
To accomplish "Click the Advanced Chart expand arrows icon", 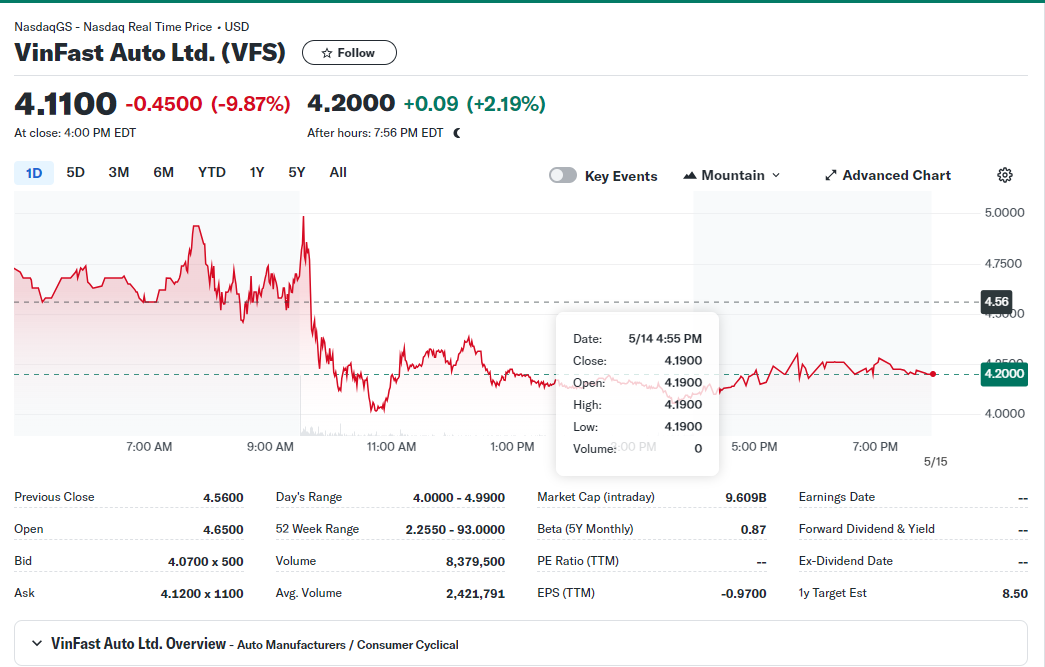I will [830, 175].
